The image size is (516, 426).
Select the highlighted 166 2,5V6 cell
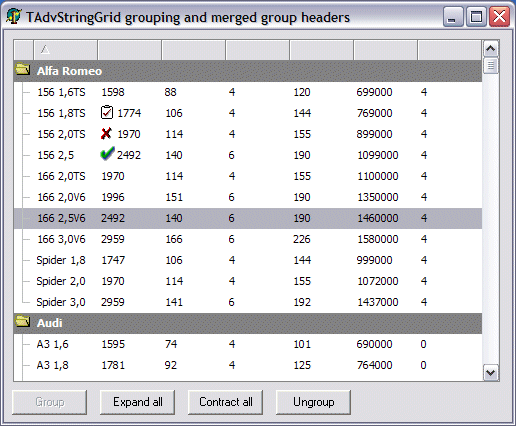pyautogui.click(x=61, y=218)
